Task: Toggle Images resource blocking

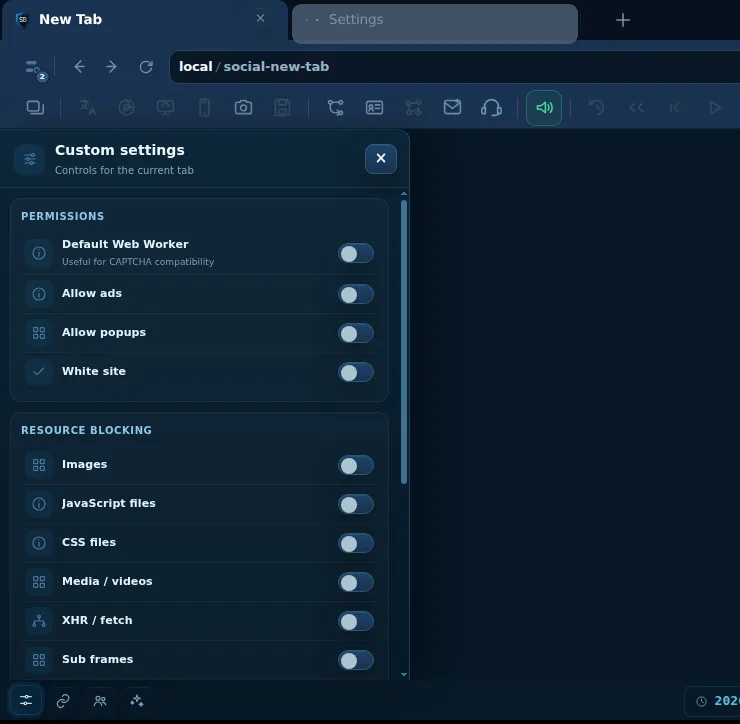Action: point(356,465)
